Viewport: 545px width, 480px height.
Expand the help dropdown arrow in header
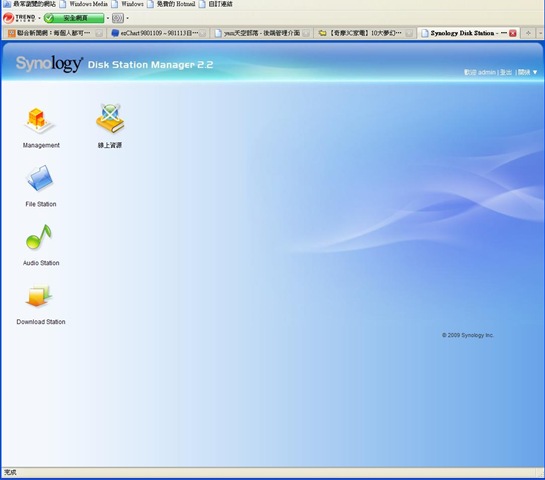point(535,72)
